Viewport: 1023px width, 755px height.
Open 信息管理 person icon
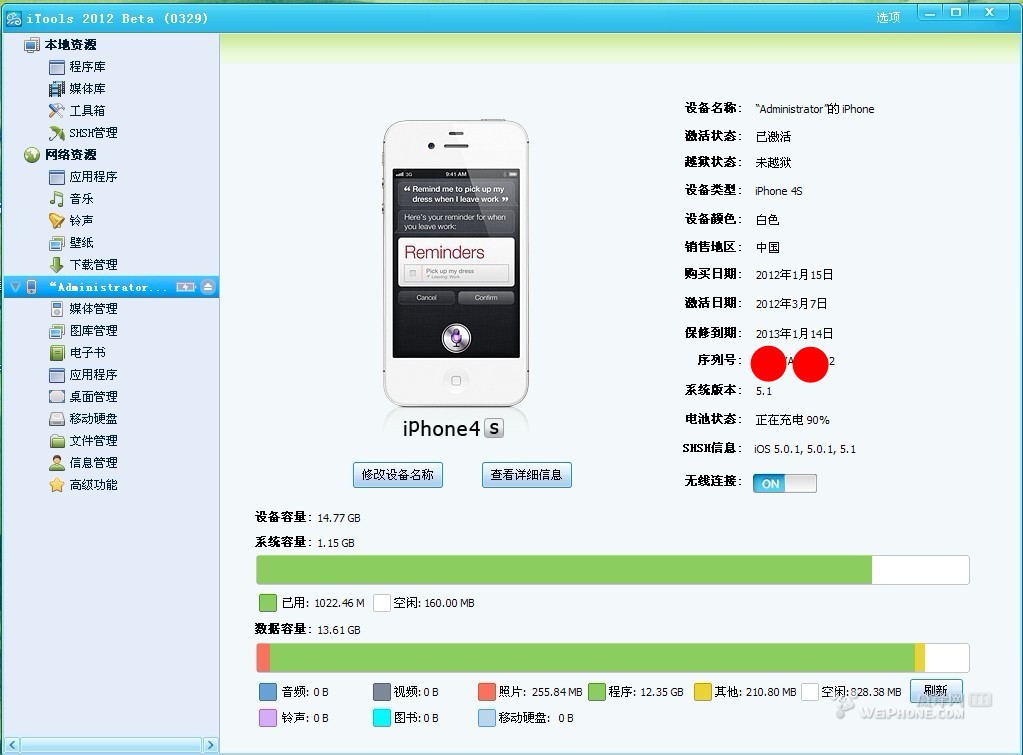[x=57, y=463]
